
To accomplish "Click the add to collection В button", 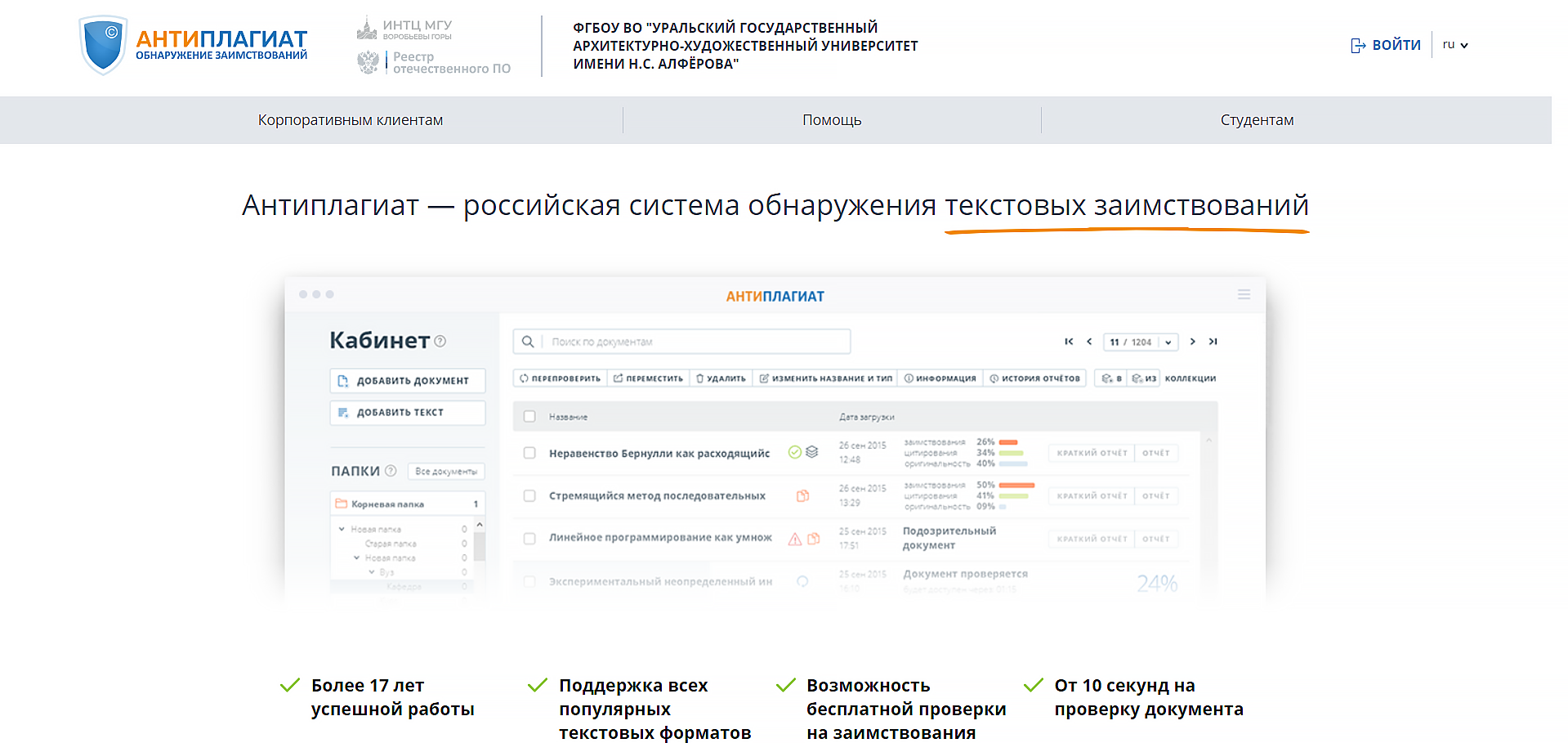I will click(1111, 378).
